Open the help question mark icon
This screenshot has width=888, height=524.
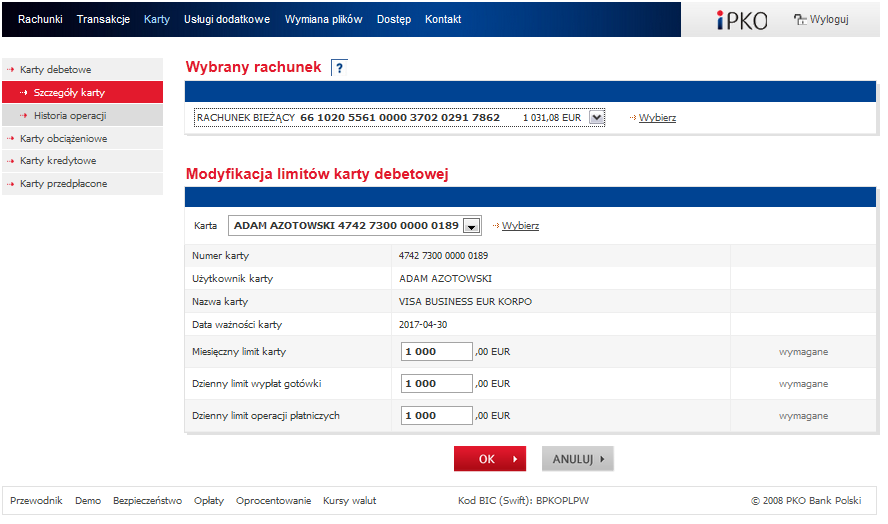point(339,68)
